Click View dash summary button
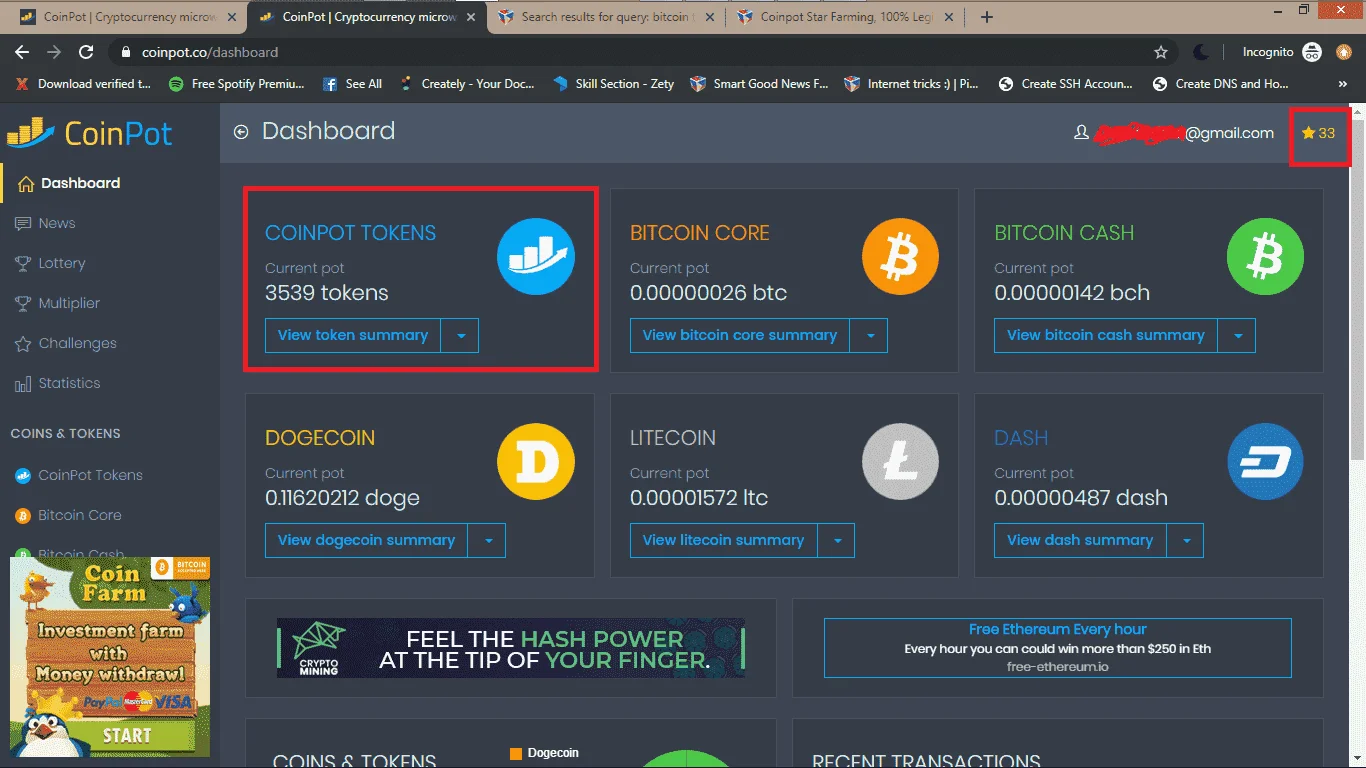Image resolution: width=1366 pixels, height=768 pixels. pos(1080,541)
